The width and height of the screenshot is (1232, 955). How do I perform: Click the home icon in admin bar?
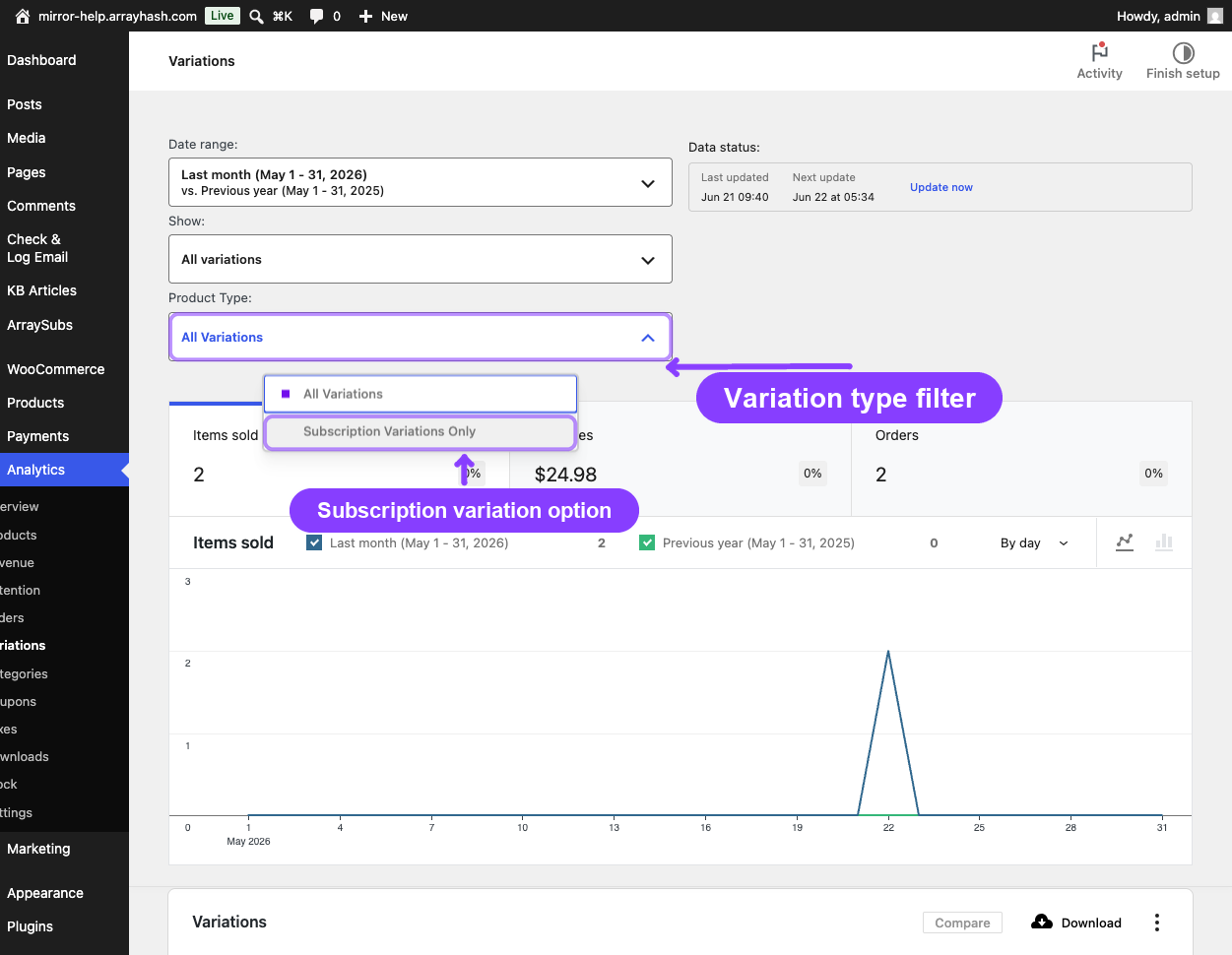(x=23, y=16)
